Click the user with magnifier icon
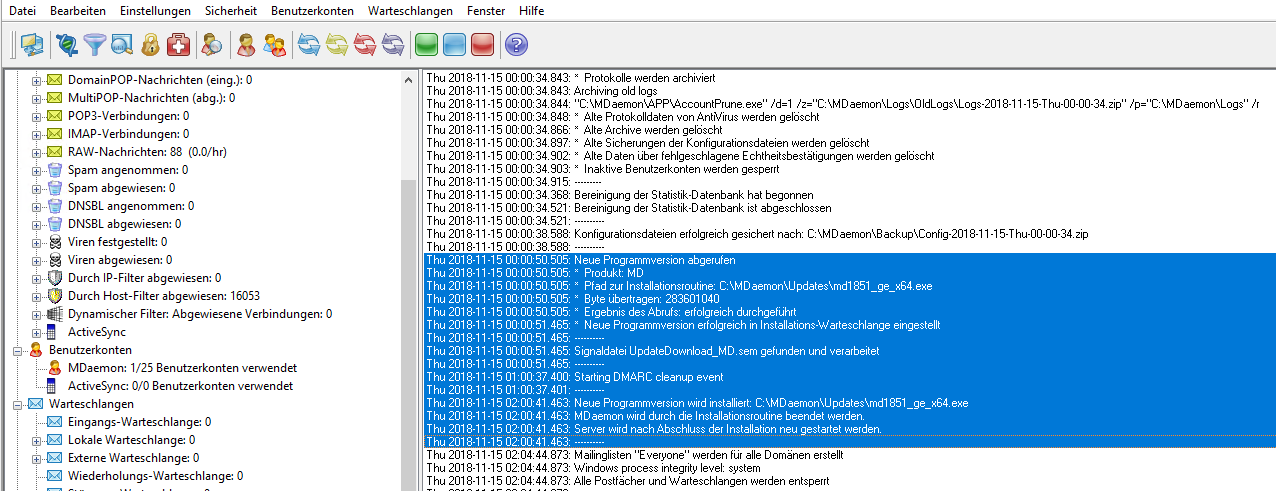This screenshot has height=491, width=1276. [211, 44]
